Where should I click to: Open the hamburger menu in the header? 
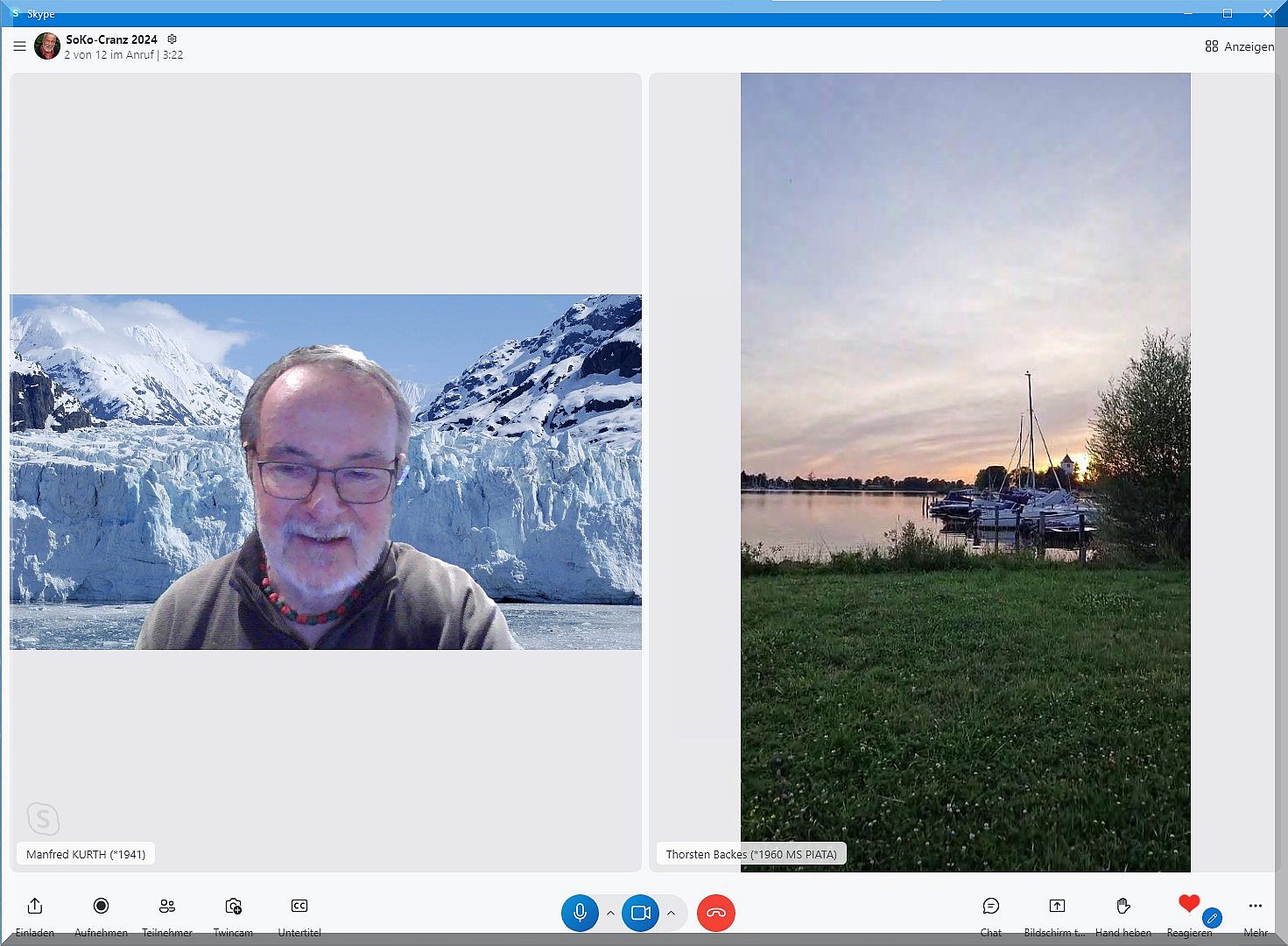[x=19, y=46]
